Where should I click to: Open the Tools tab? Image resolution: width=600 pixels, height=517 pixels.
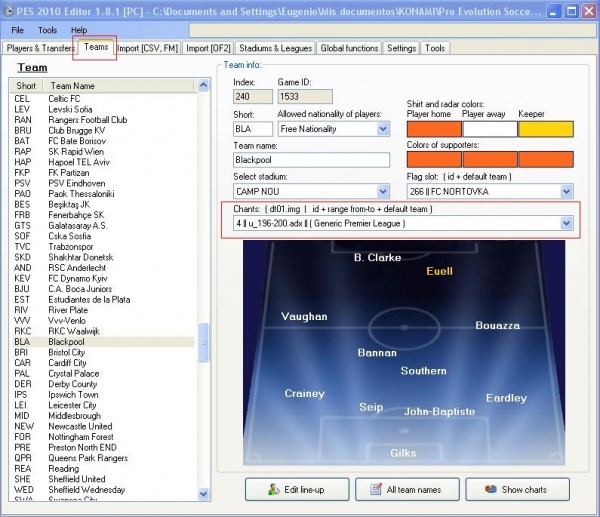(435, 48)
